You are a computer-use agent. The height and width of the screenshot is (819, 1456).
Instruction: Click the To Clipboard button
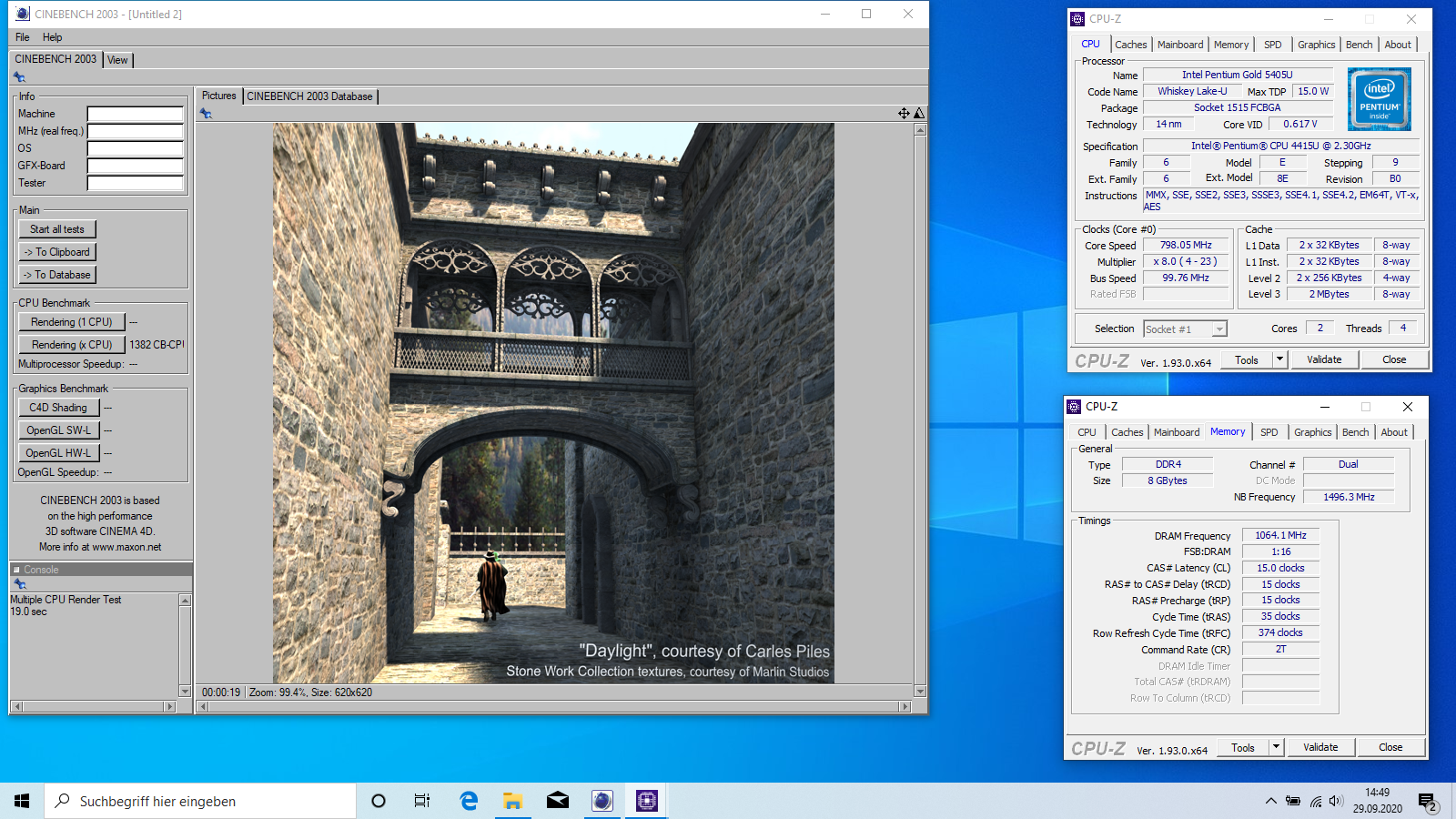57,252
